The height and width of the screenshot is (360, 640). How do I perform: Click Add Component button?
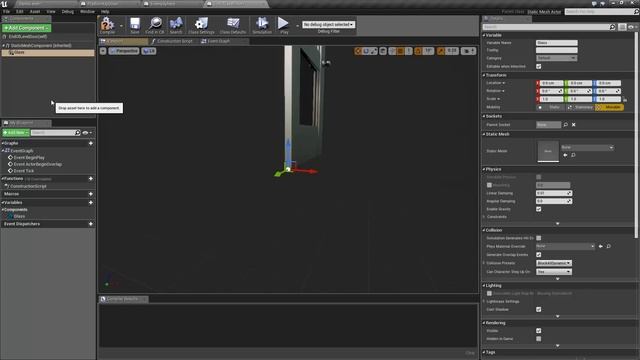coord(27,28)
